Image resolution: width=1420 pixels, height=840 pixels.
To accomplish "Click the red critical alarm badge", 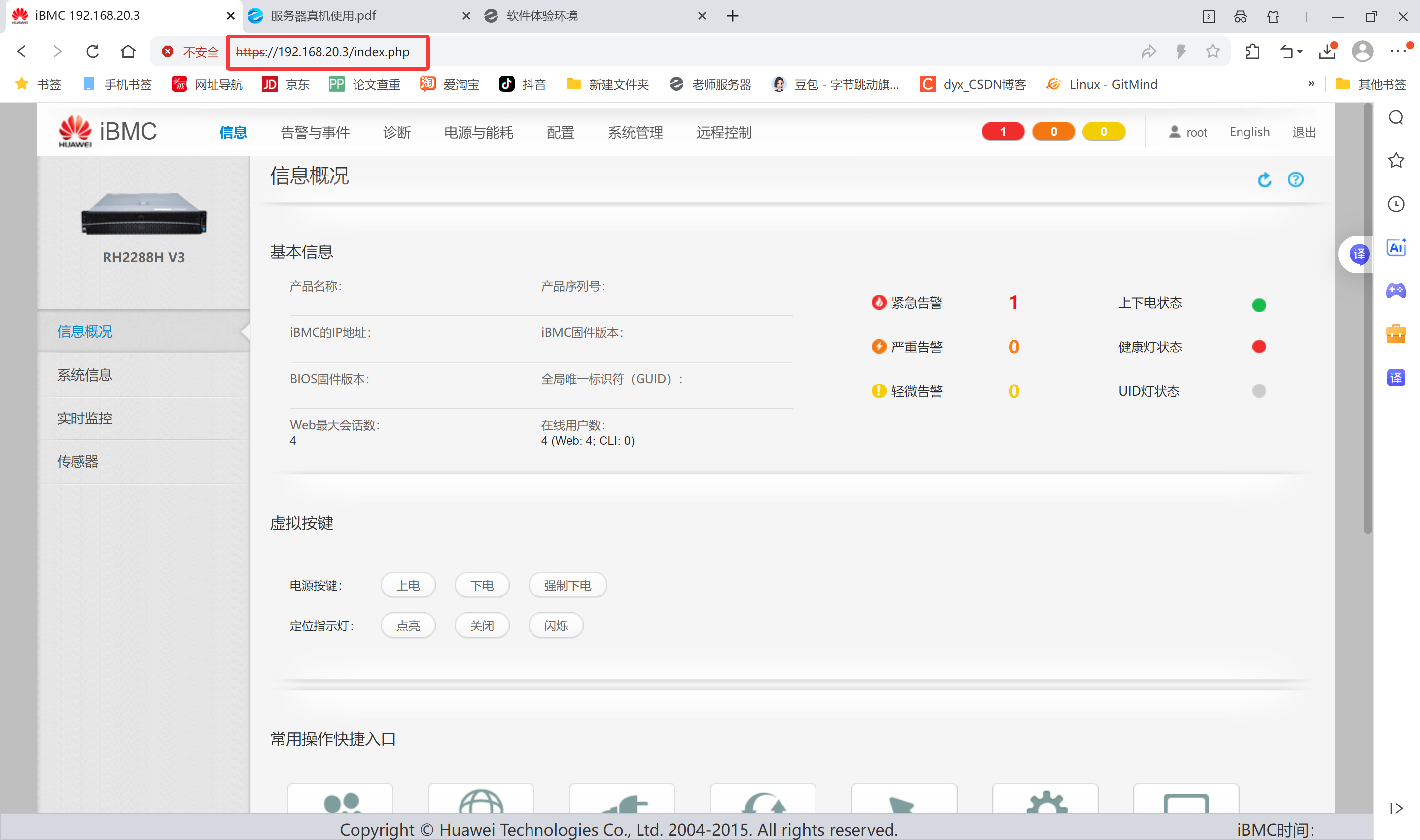I will 1002,132.
